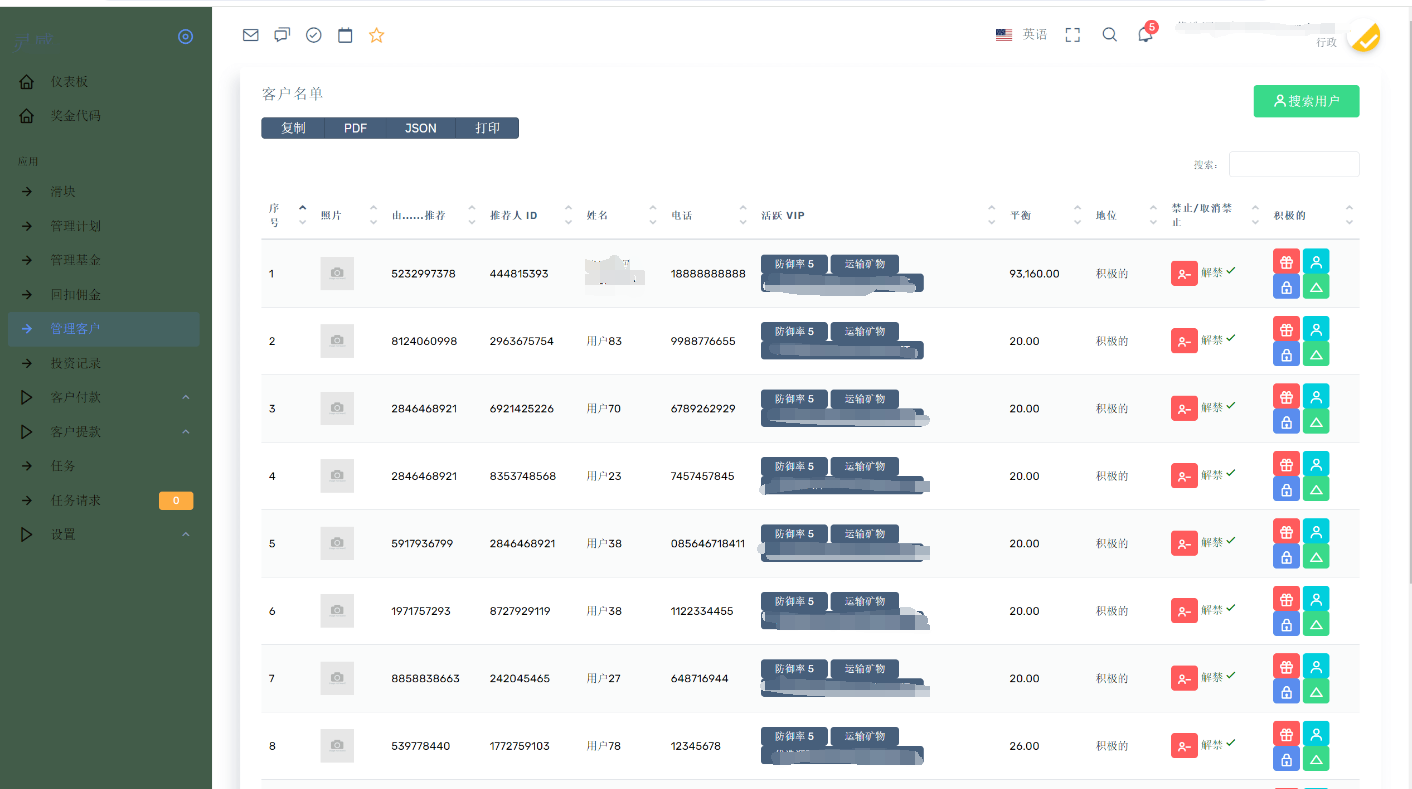The image size is (1412, 789).
Task: Click the yellow star favorites icon
Action: click(376, 35)
